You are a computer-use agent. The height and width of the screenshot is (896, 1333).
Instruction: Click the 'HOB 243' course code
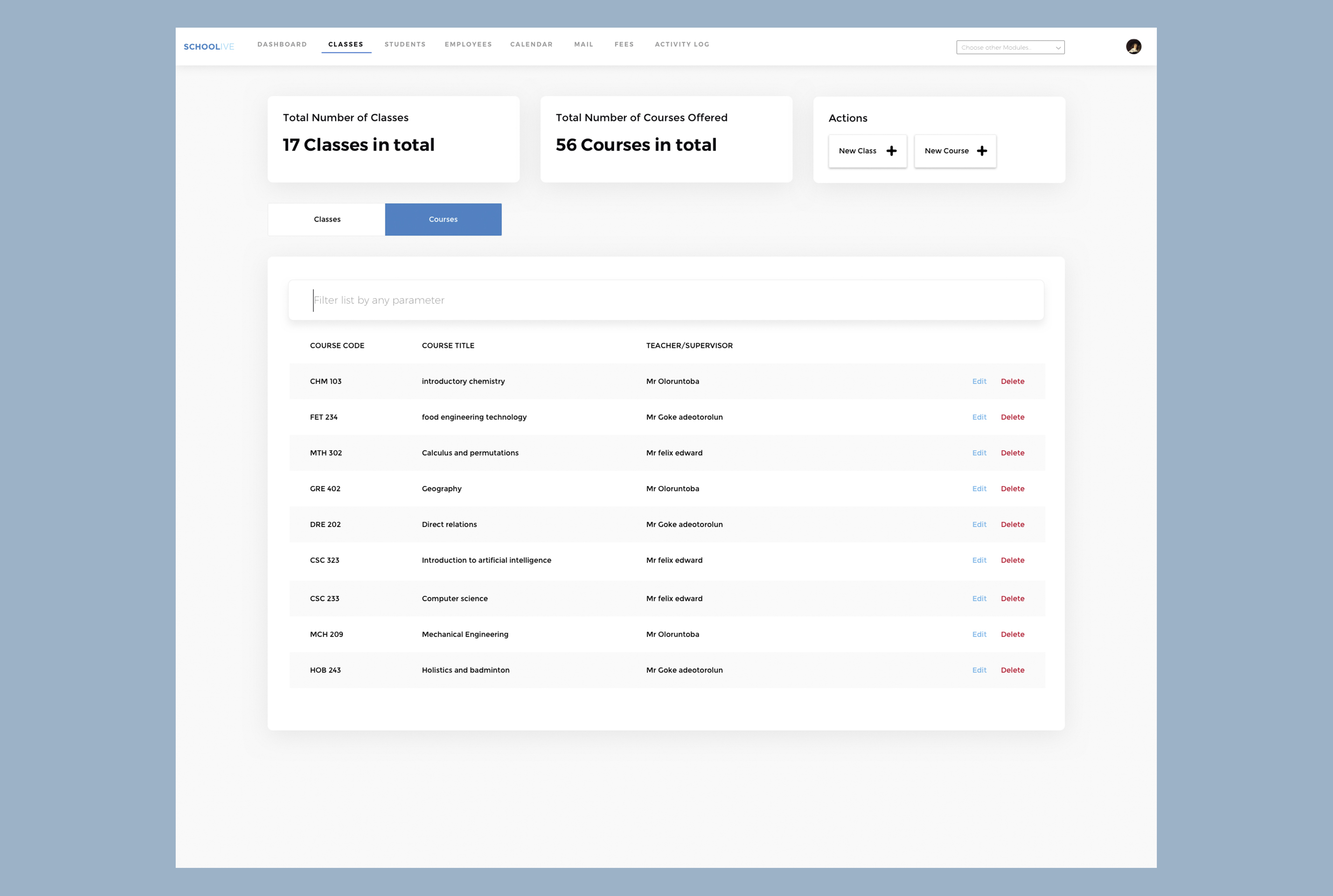pos(325,670)
